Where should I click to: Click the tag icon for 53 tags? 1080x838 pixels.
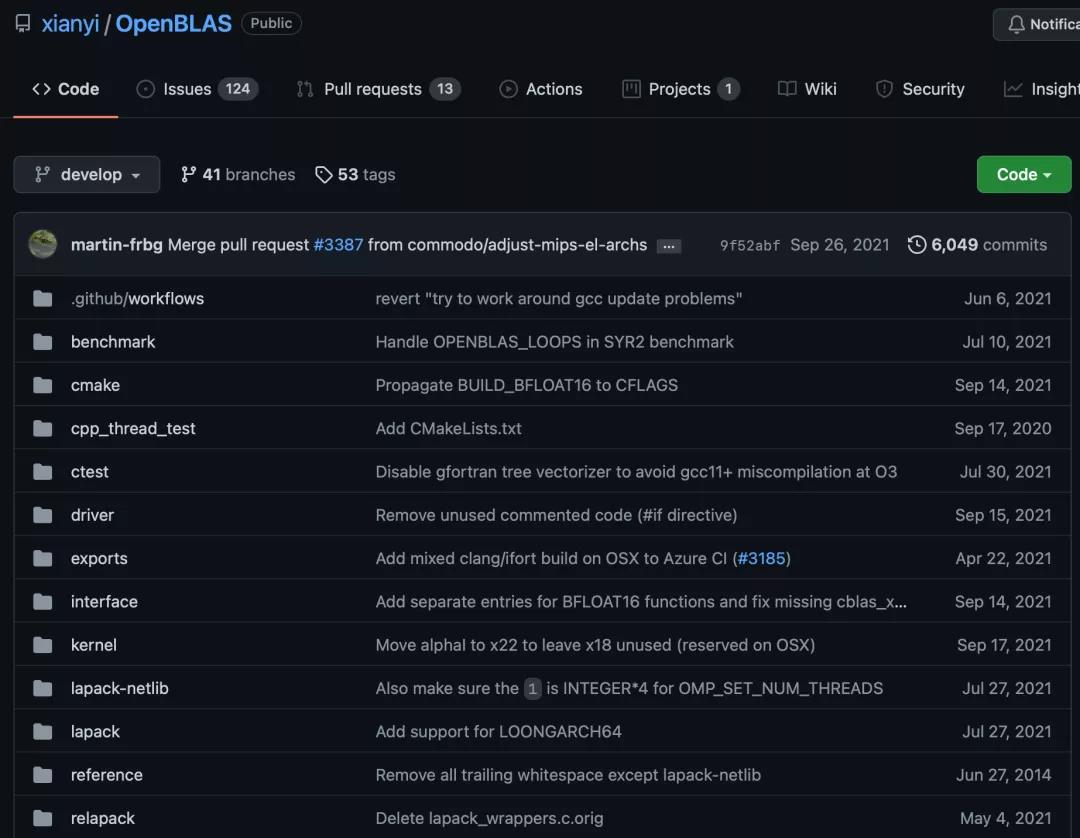(323, 175)
